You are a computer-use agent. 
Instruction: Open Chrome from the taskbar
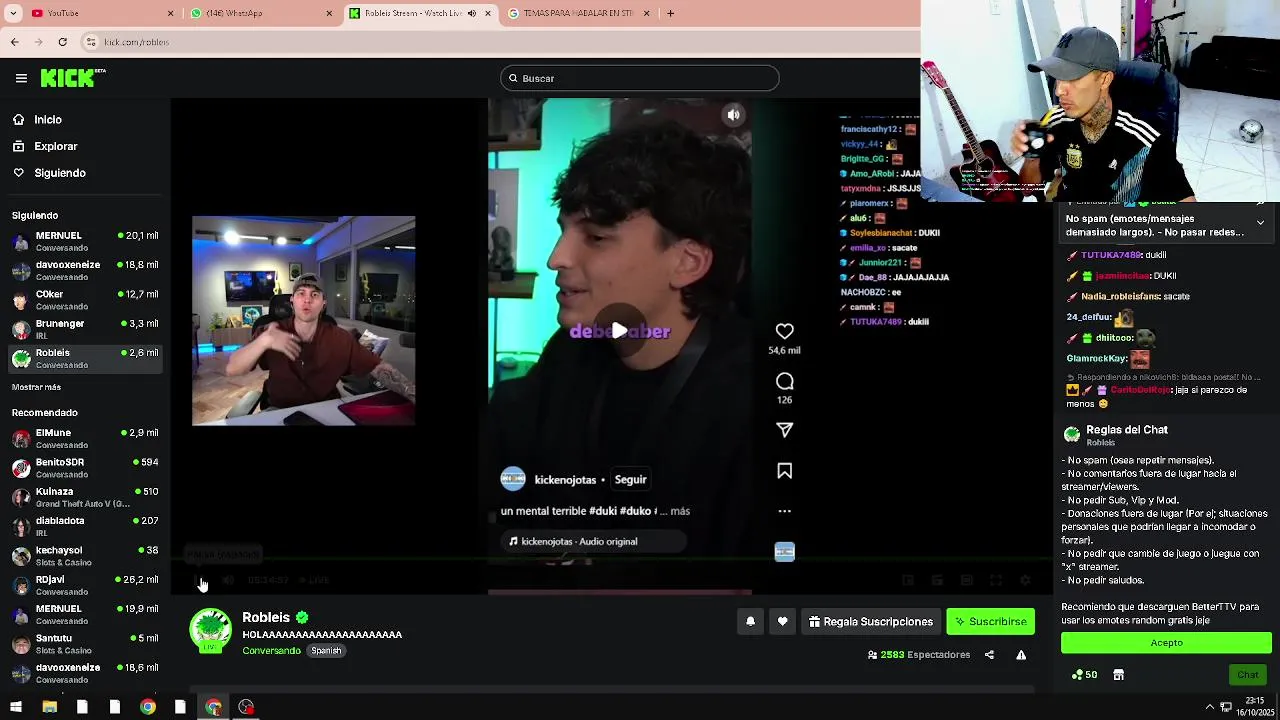147,707
